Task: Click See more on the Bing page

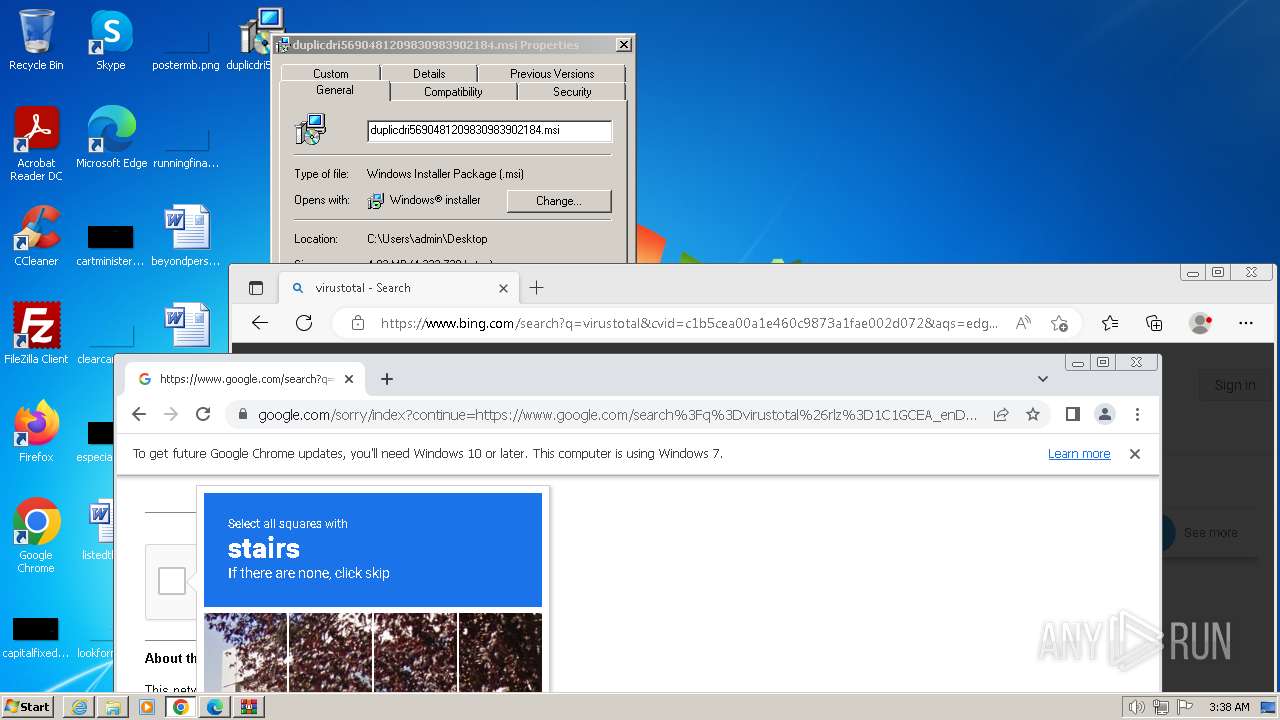Action: (1210, 533)
